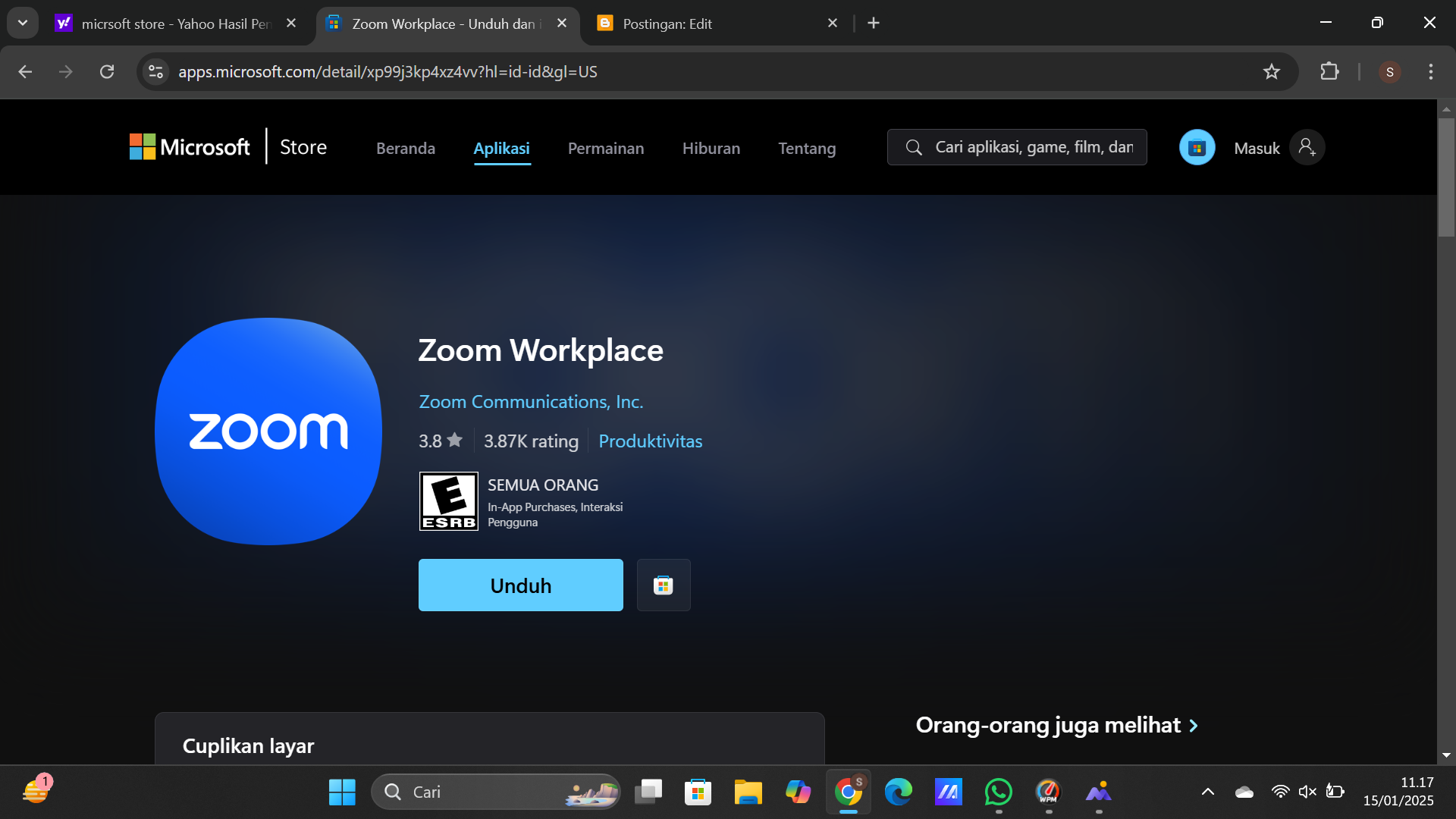Go back to previous page
The image size is (1456, 819).
point(25,71)
